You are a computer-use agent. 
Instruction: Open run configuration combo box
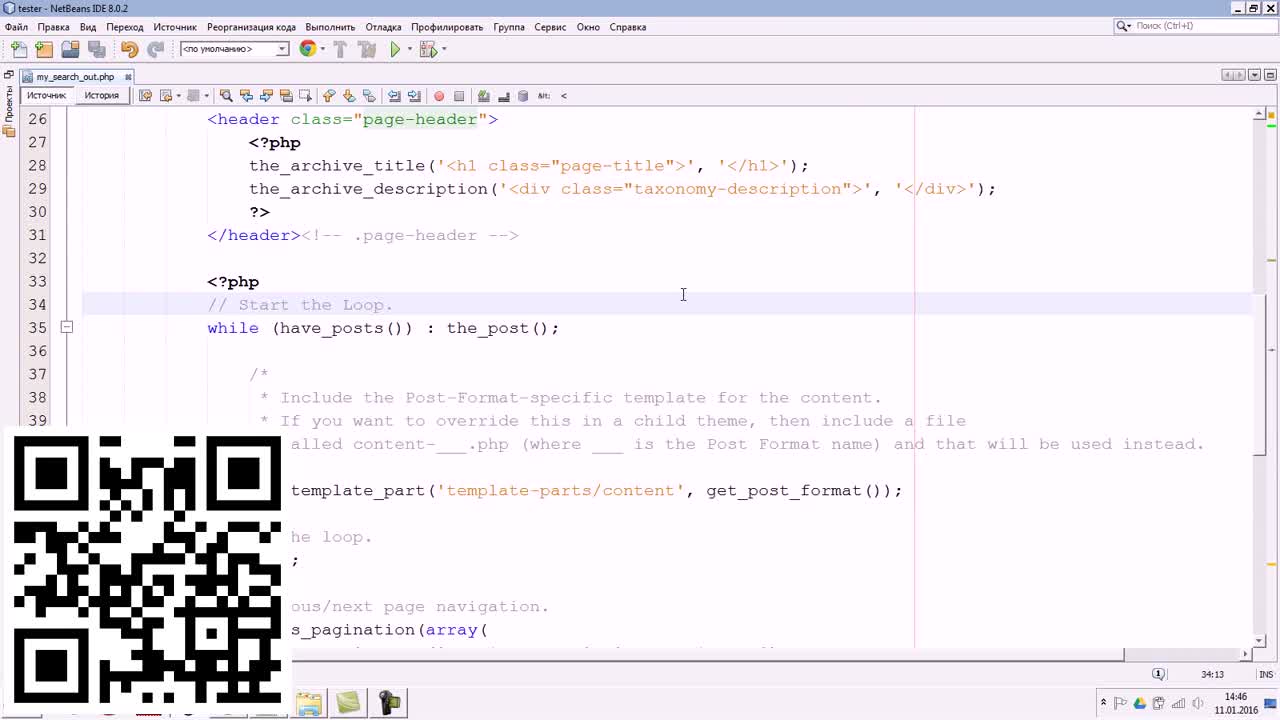tap(234, 49)
